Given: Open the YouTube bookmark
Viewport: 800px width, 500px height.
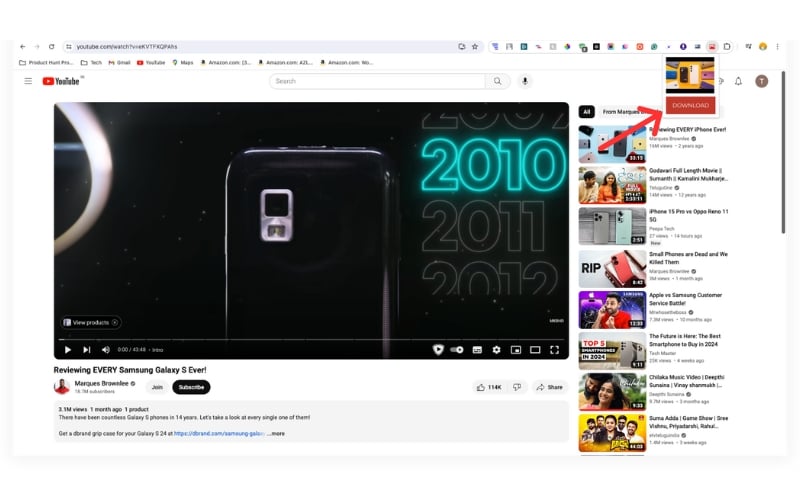Looking at the screenshot, I should 151,63.
